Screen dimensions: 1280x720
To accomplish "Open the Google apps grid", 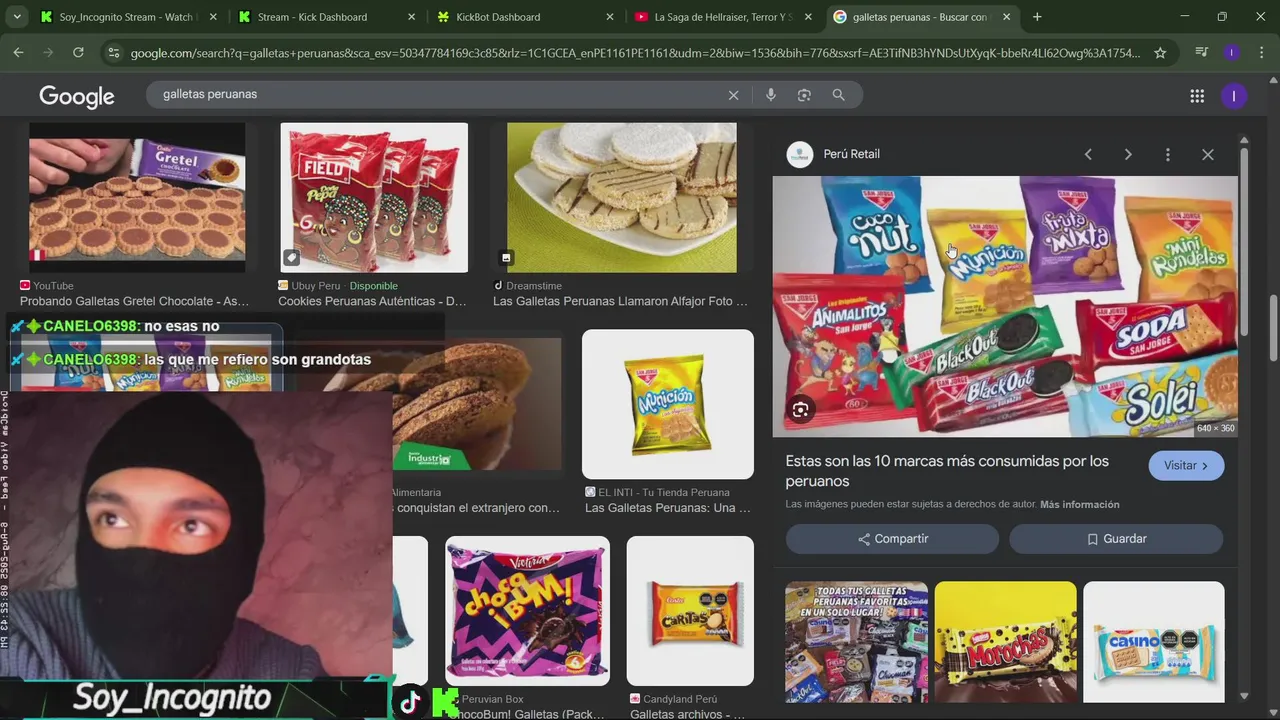I will (1197, 96).
